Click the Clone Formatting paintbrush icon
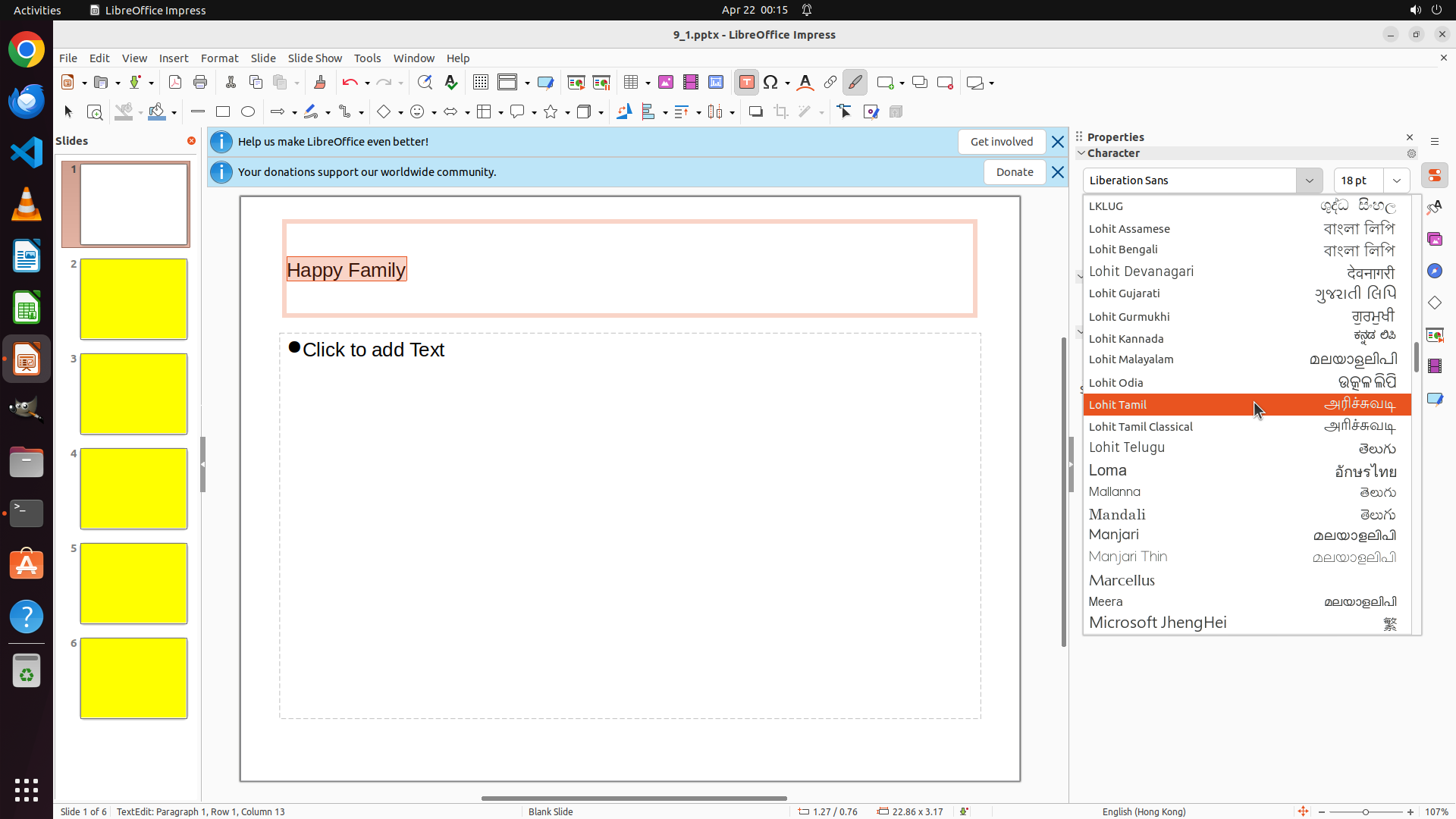Viewport: 1456px width, 819px height. 319,83
